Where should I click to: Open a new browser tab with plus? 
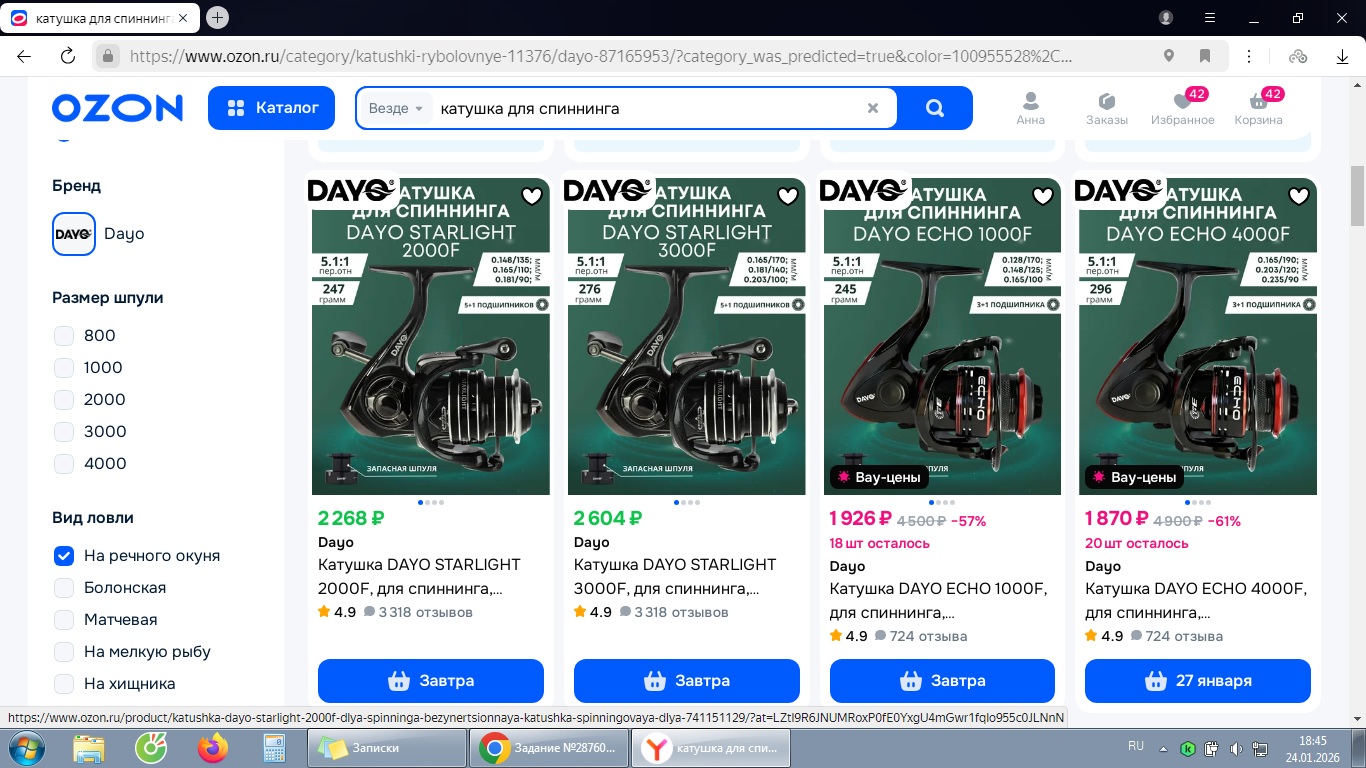pos(217,18)
